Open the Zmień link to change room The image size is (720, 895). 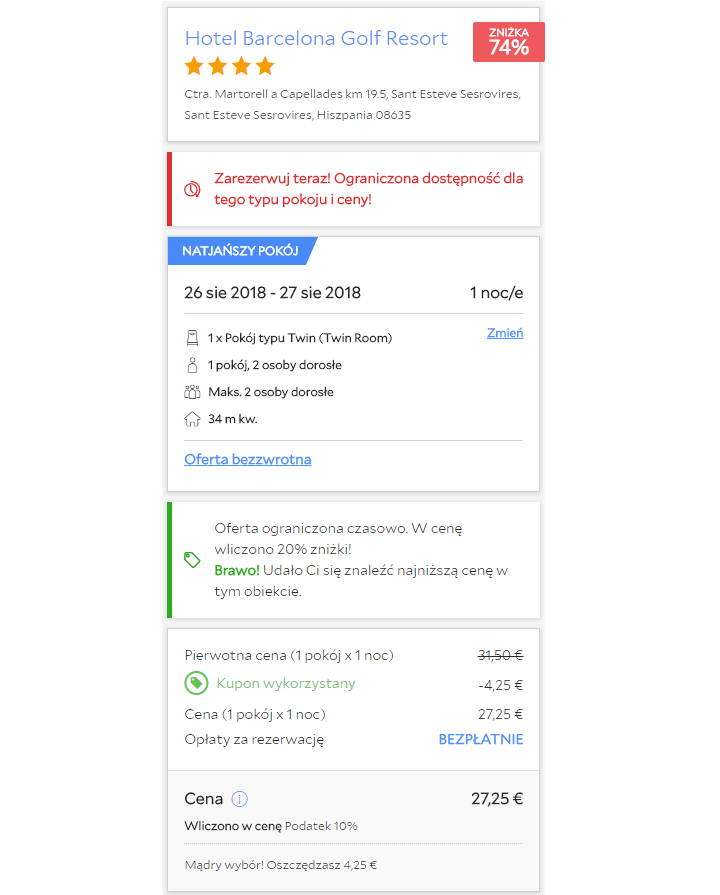505,333
